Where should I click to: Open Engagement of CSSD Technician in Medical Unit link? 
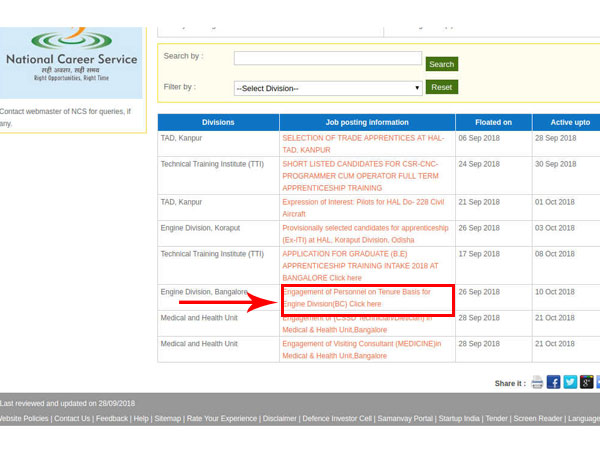click(x=357, y=324)
